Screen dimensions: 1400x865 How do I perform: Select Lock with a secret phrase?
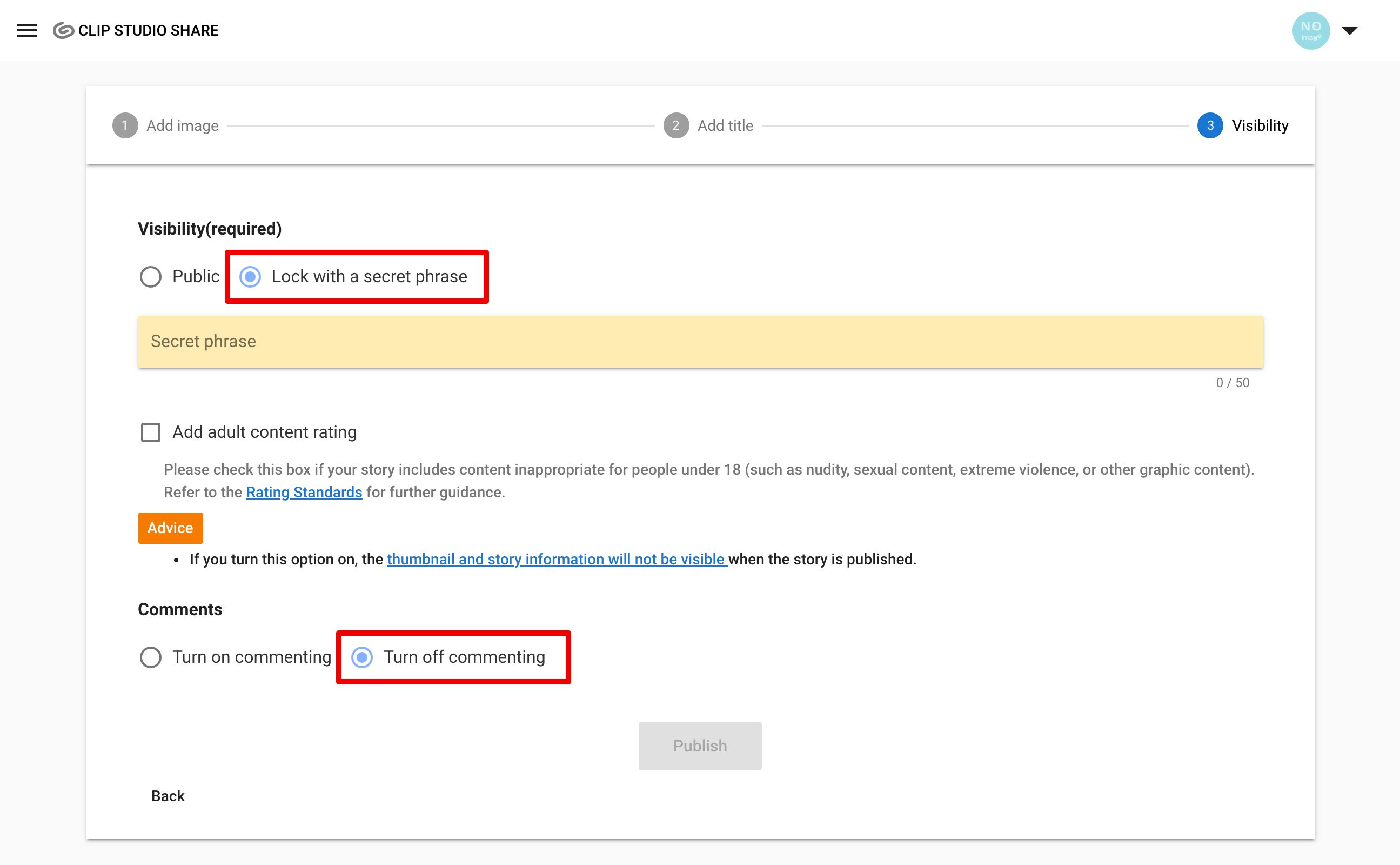click(250, 277)
